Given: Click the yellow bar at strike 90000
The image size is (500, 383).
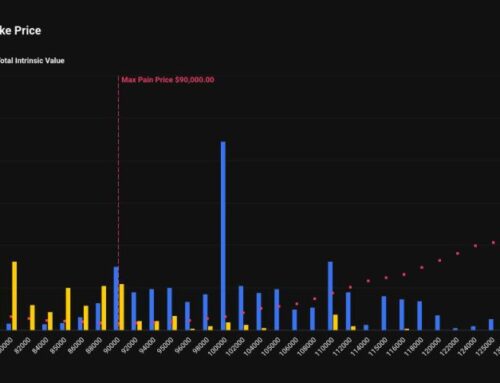Looking at the screenshot, I should 122,307.
